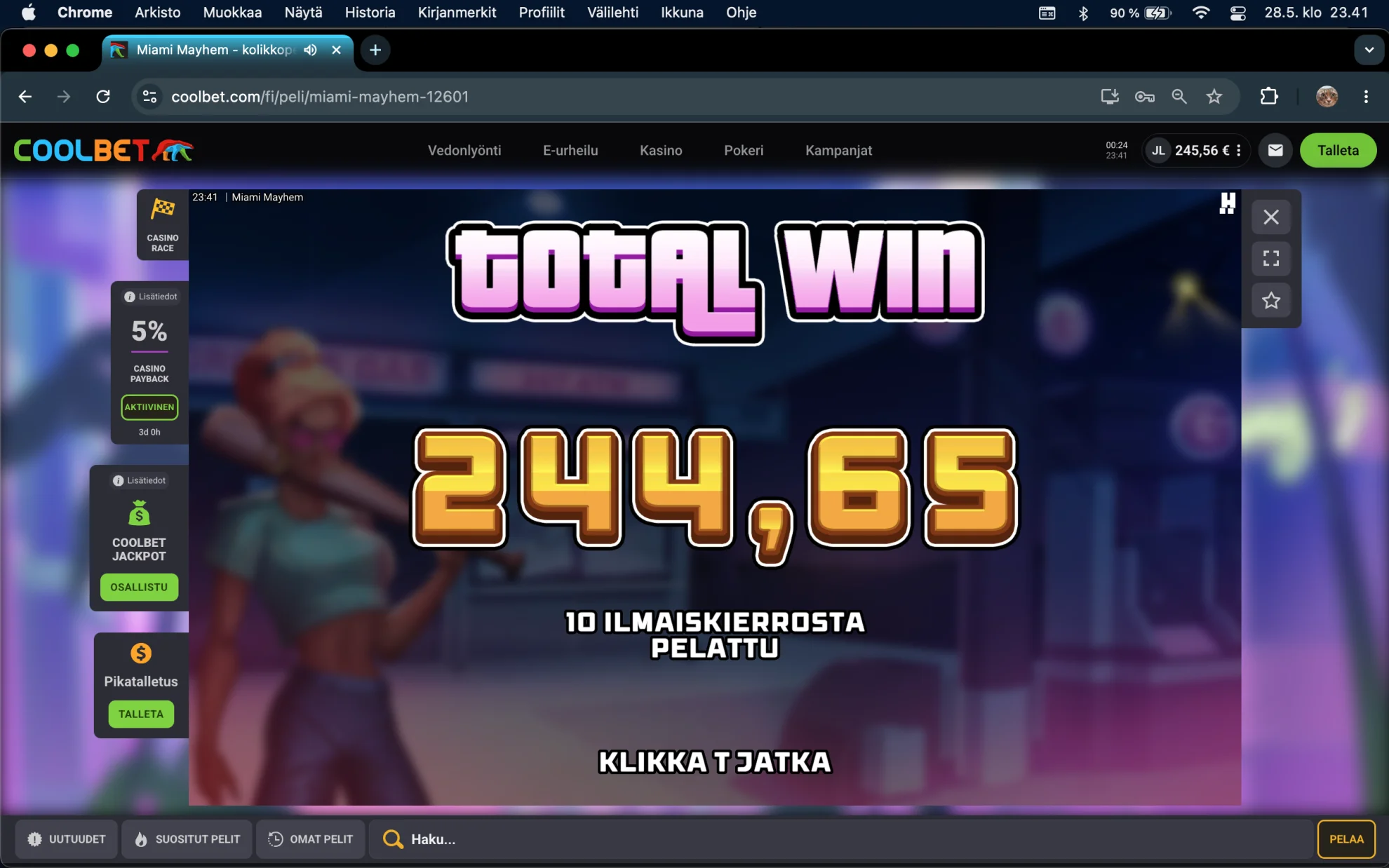Click the Hacksaw provider logo in game
This screenshot has height=868, width=1389.
pyautogui.click(x=1227, y=204)
